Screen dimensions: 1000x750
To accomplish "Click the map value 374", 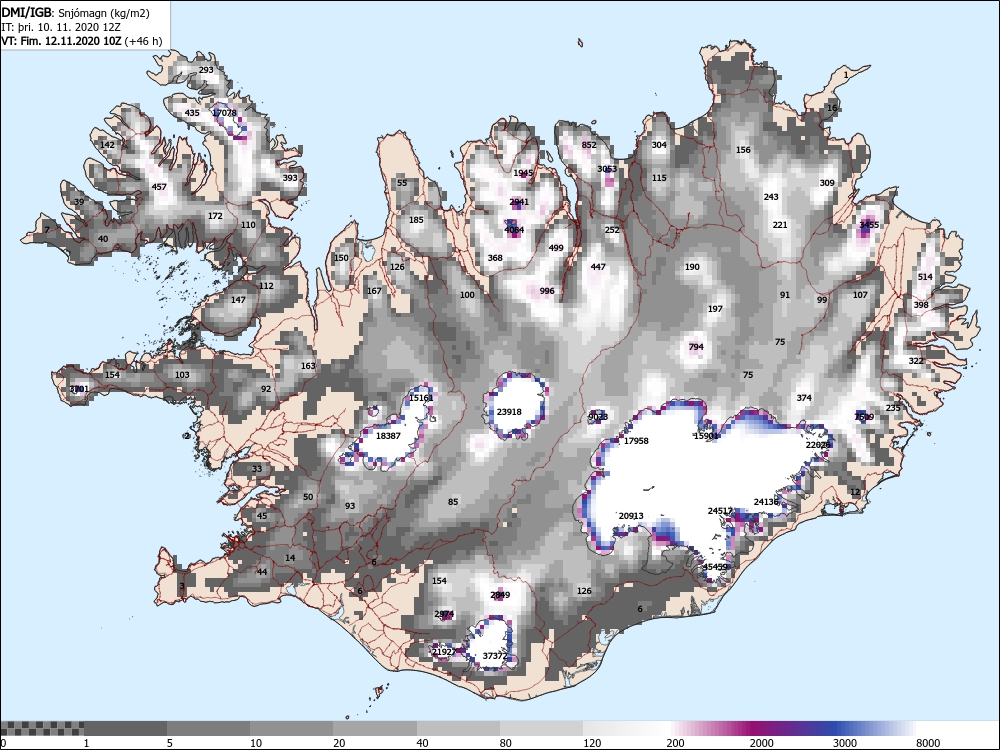I will tap(804, 398).
